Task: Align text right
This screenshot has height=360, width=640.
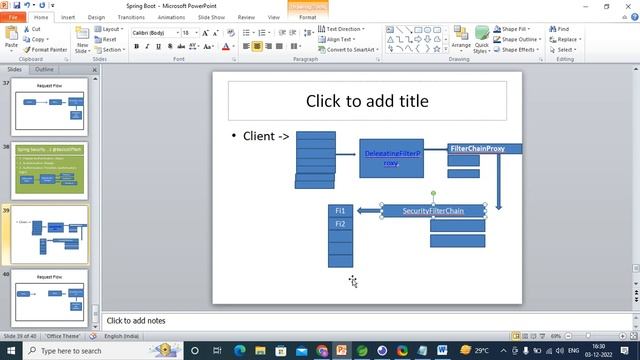Action: point(268,46)
